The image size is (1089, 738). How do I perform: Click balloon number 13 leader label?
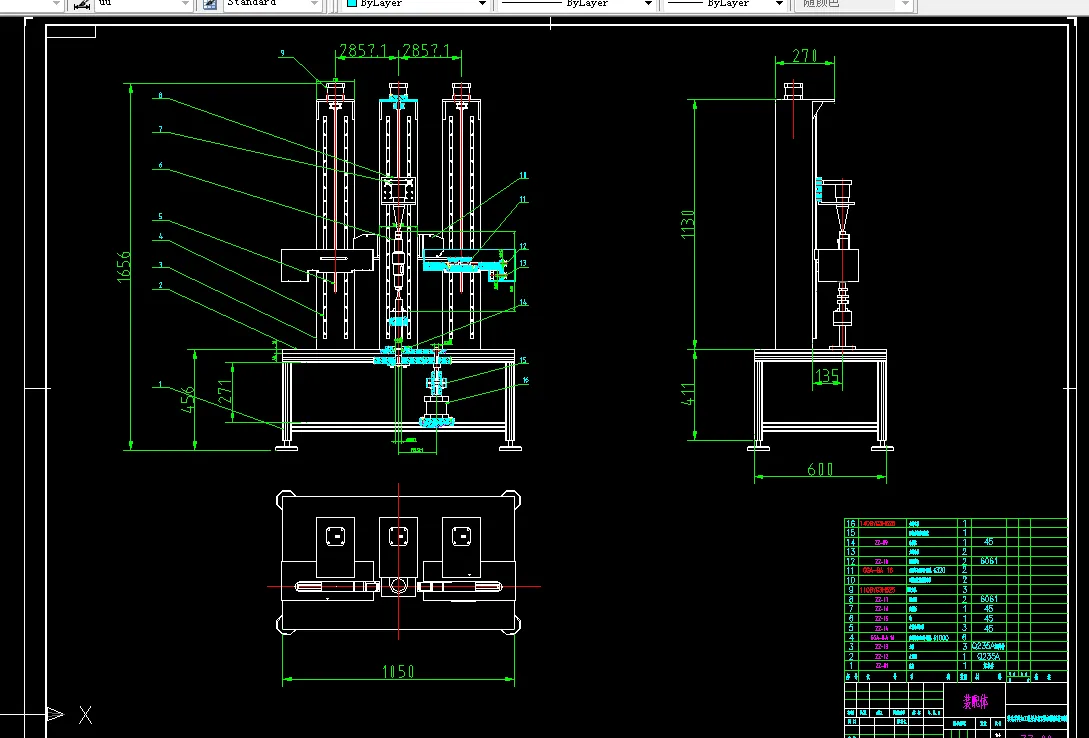click(x=523, y=263)
